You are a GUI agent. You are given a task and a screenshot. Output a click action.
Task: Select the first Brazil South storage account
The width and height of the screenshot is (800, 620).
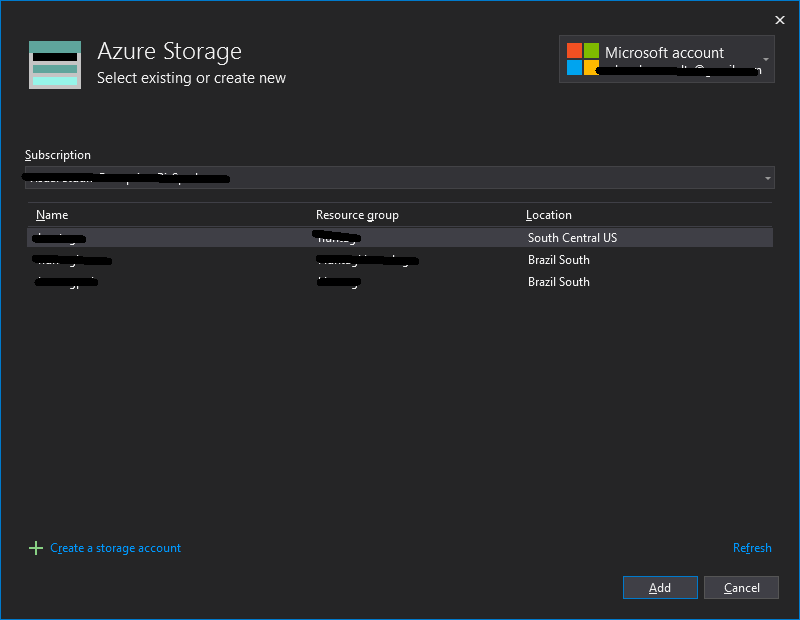pos(400,259)
